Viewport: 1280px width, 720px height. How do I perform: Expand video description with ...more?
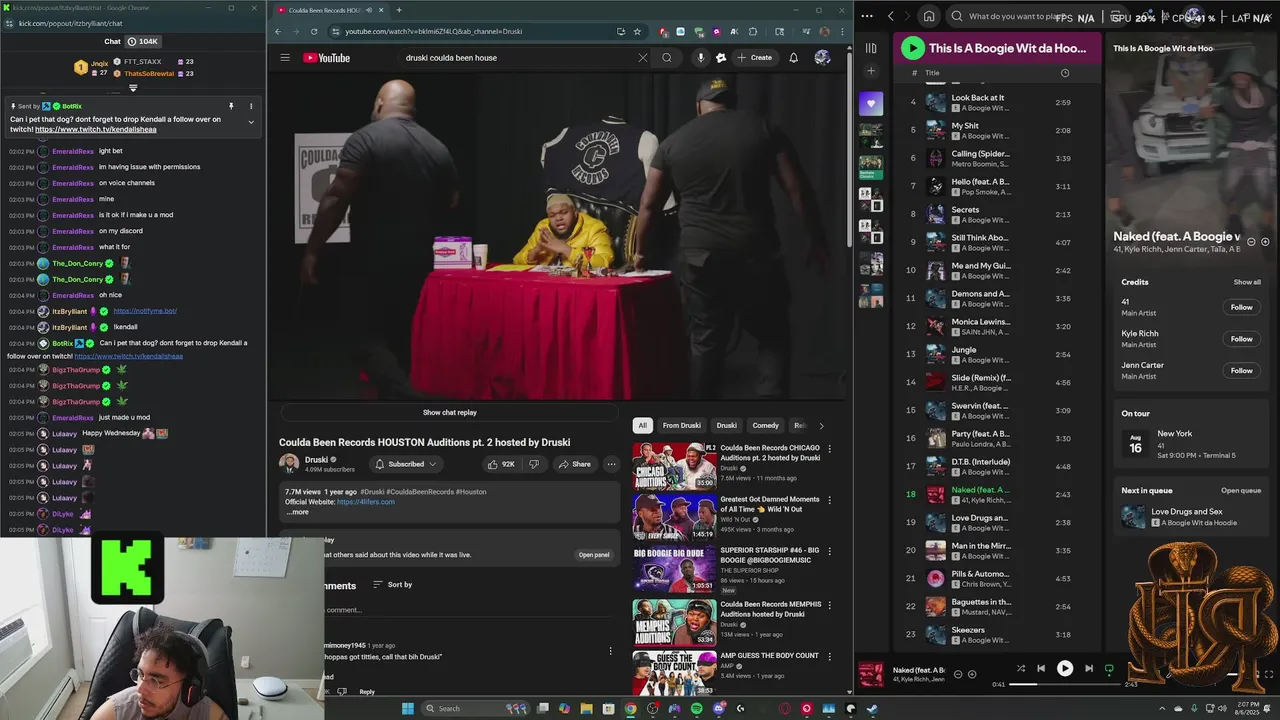point(298,512)
